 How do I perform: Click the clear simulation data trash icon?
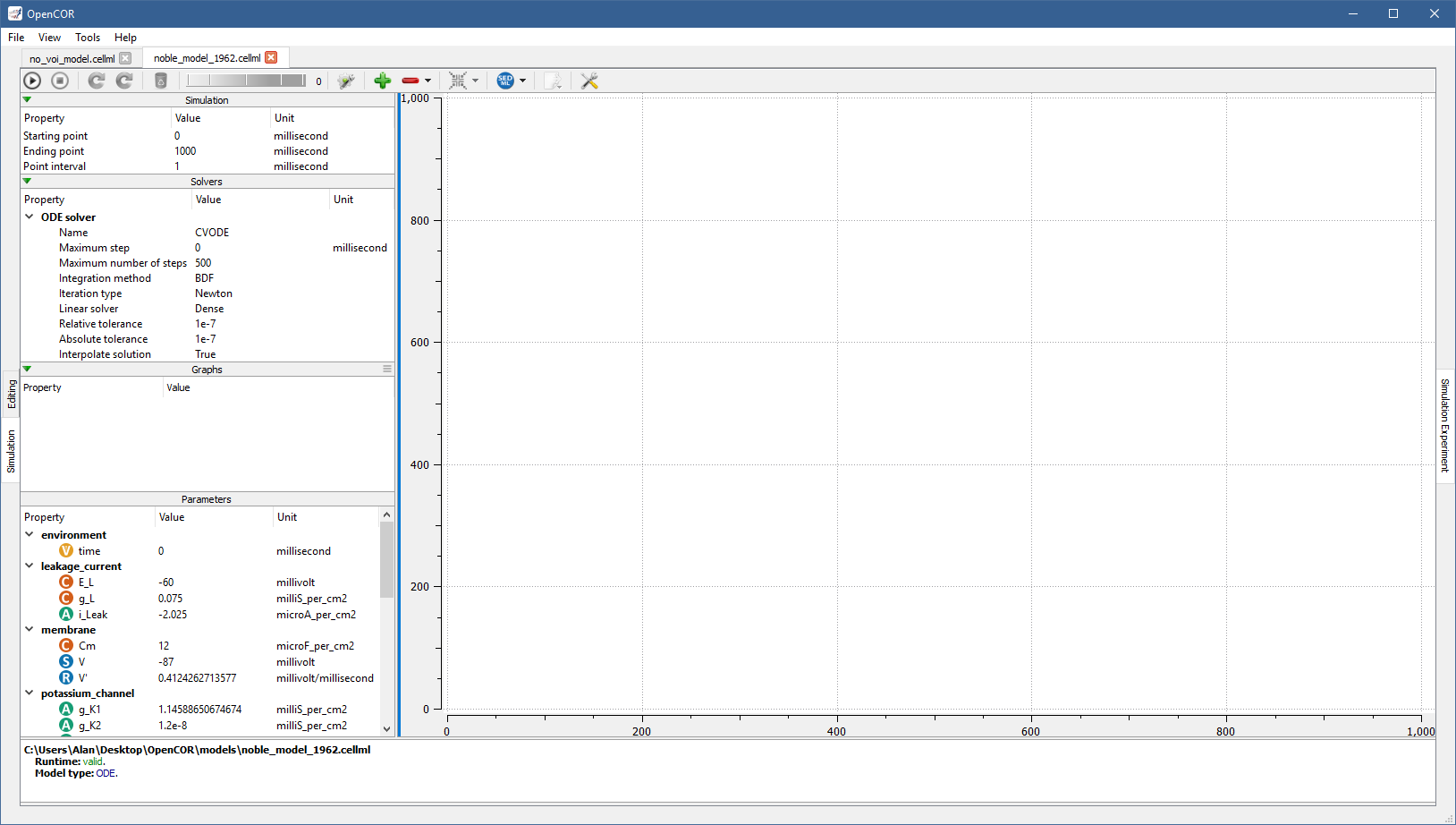pos(161,81)
